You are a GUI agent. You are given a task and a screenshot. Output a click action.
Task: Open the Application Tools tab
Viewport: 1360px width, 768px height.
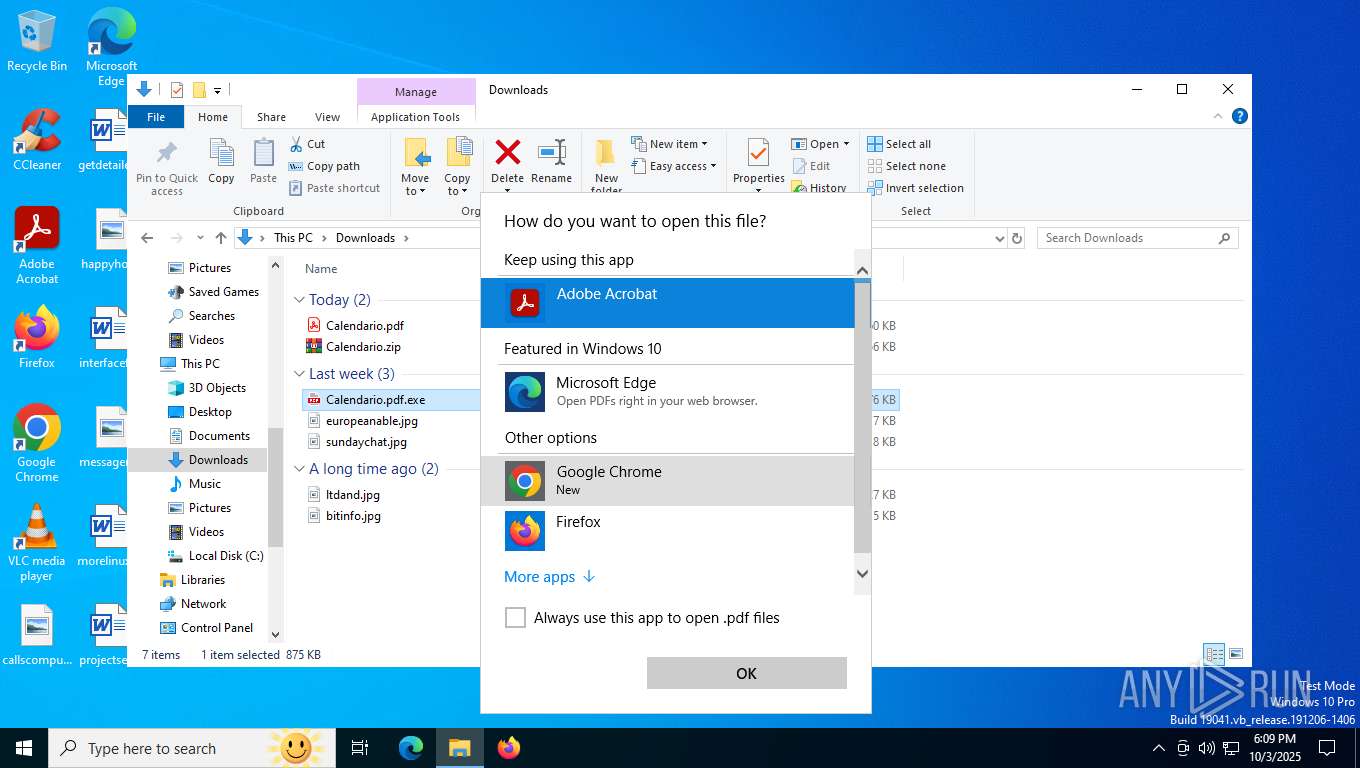[x=415, y=117]
